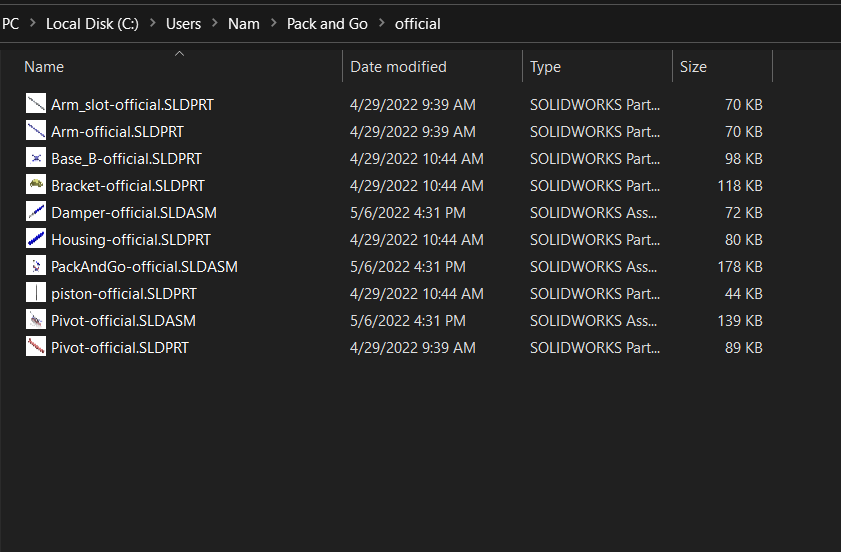Screen dimensions: 841x552
Task: Click the Bracket-official.SLDPRT file icon
Action: [x=36, y=185]
